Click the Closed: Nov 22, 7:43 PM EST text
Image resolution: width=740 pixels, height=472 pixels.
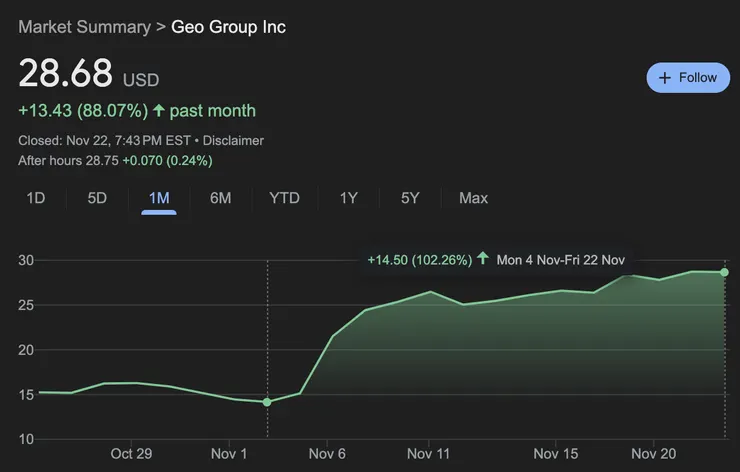point(104,141)
